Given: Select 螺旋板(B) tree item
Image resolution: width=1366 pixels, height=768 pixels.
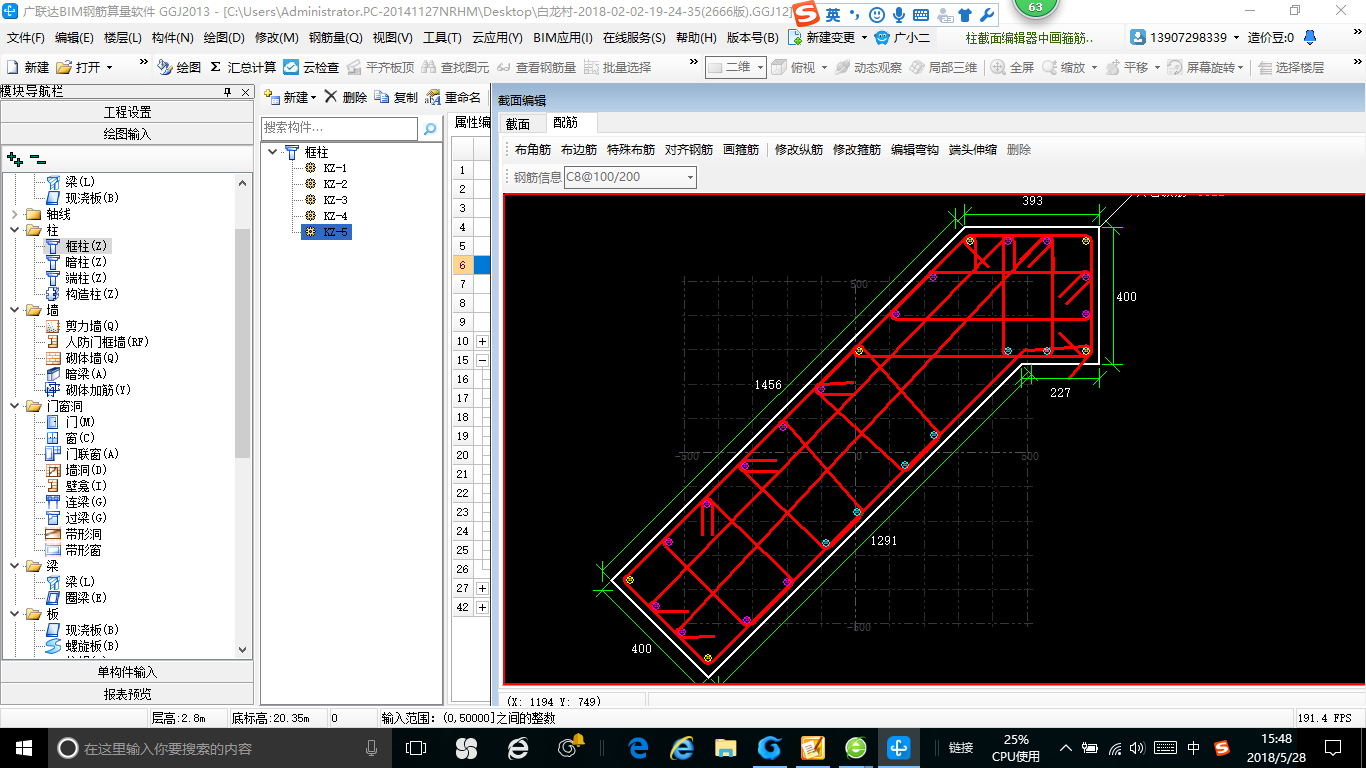Looking at the screenshot, I should click(91, 646).
